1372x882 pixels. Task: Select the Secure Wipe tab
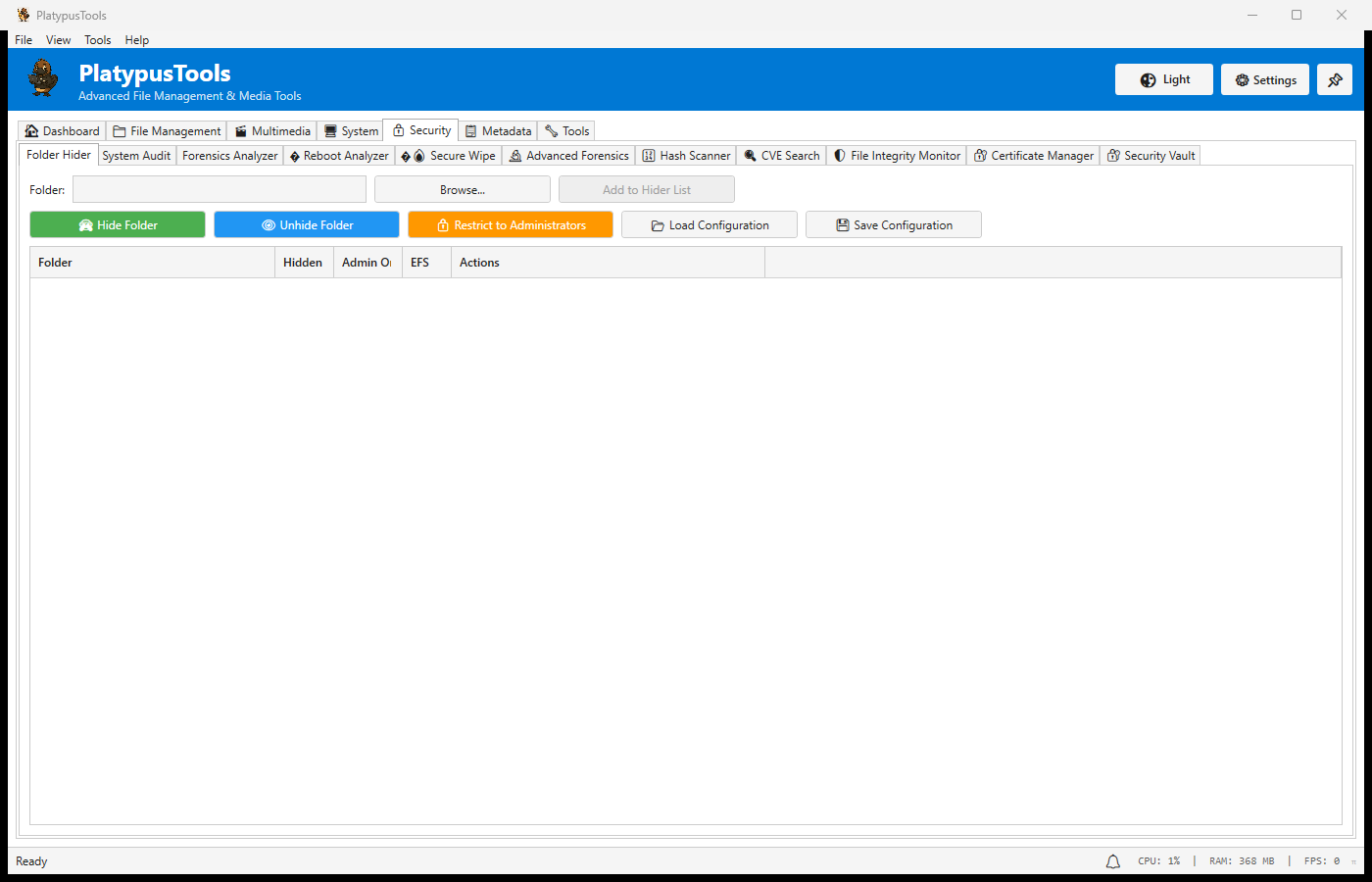click(x=449, y=156)
